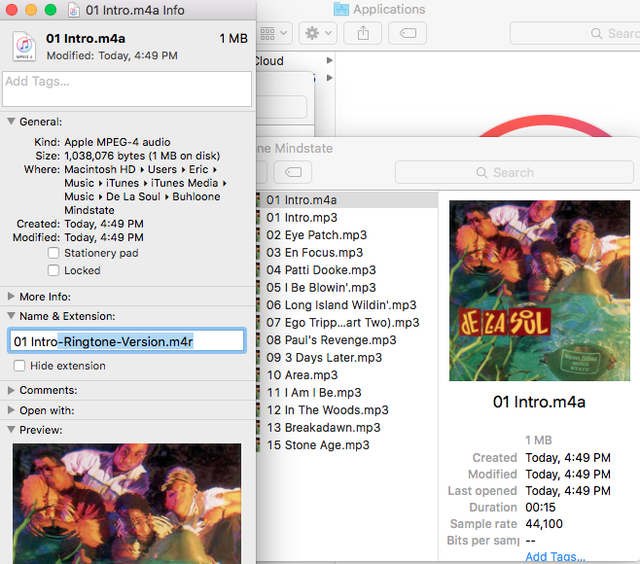Collapse the General section
This screenshot has height=564, width=640.
point(11,121)
